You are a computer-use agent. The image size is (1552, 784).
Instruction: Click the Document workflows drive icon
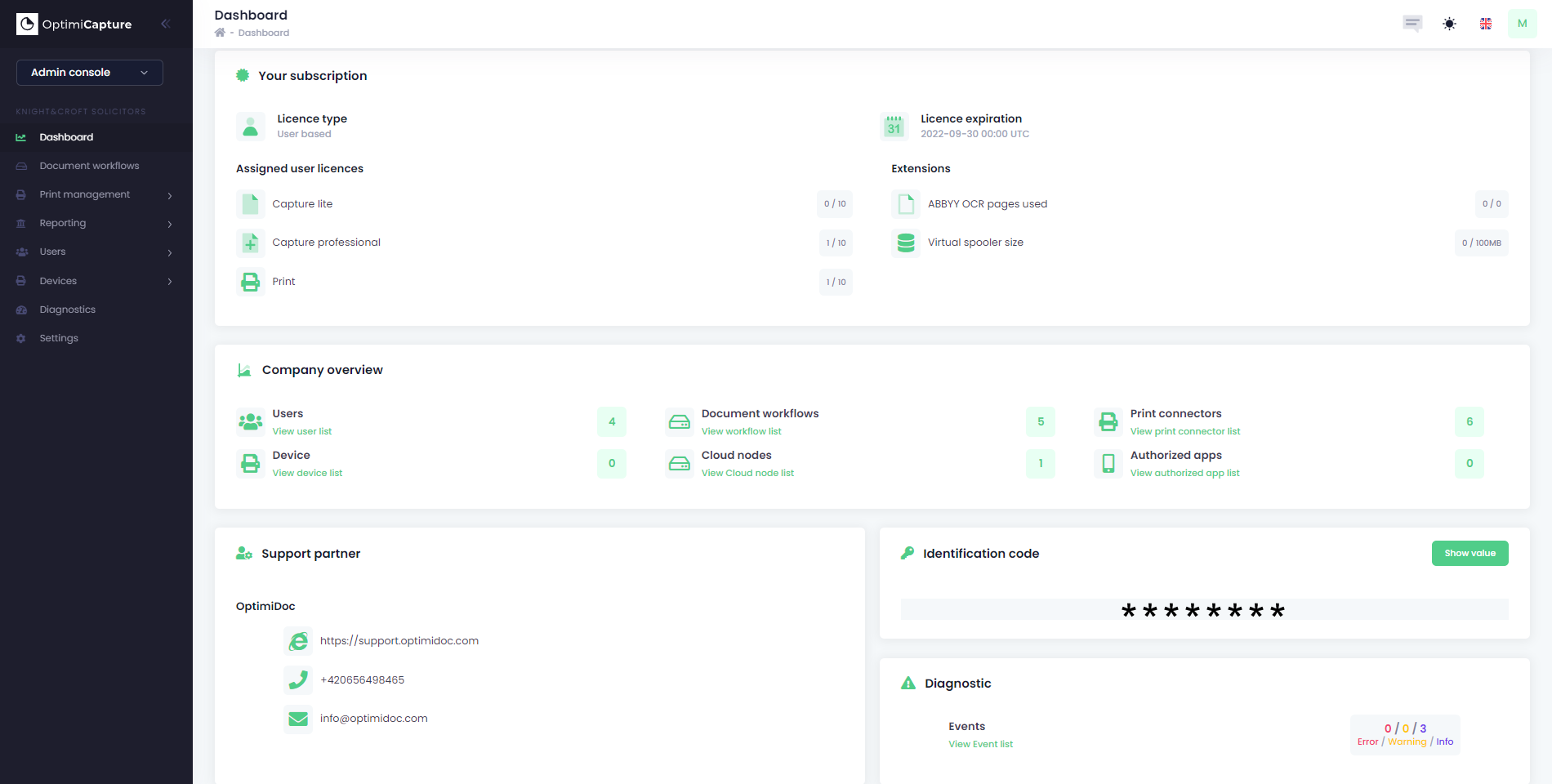[680, 421]
